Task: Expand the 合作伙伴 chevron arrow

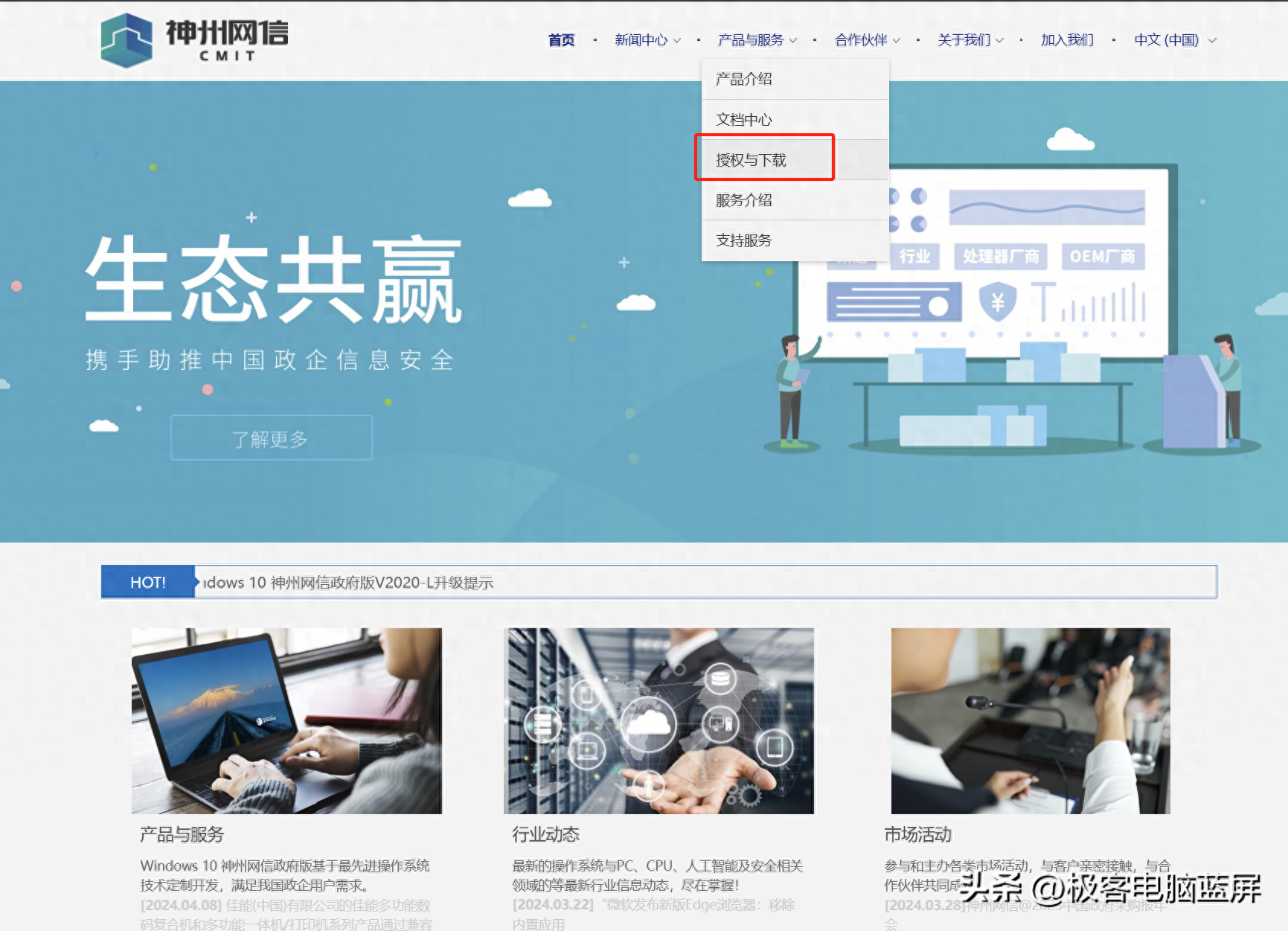Action: tap(897, 41)
